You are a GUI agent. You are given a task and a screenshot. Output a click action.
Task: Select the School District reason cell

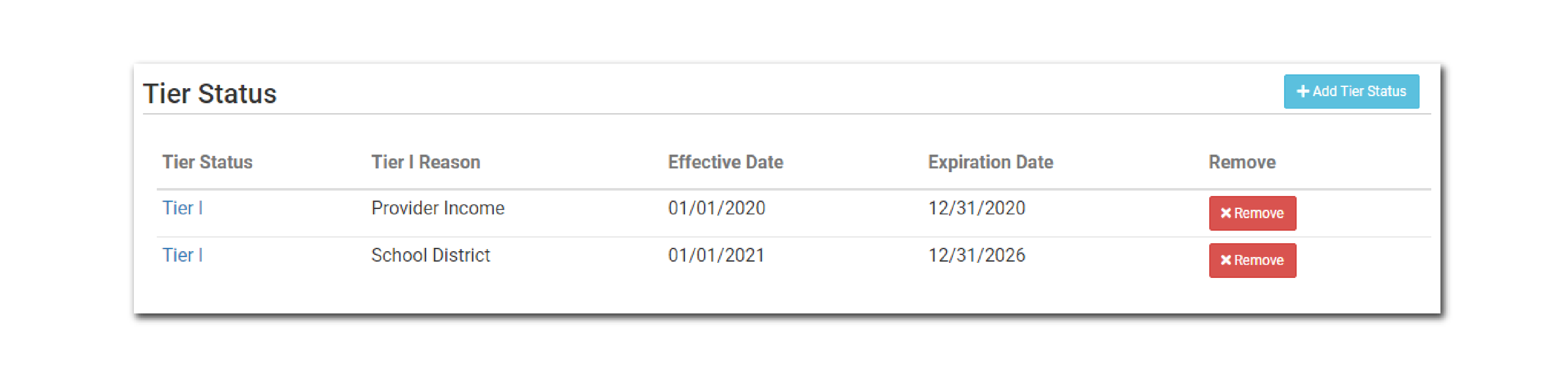click(430, 255)
